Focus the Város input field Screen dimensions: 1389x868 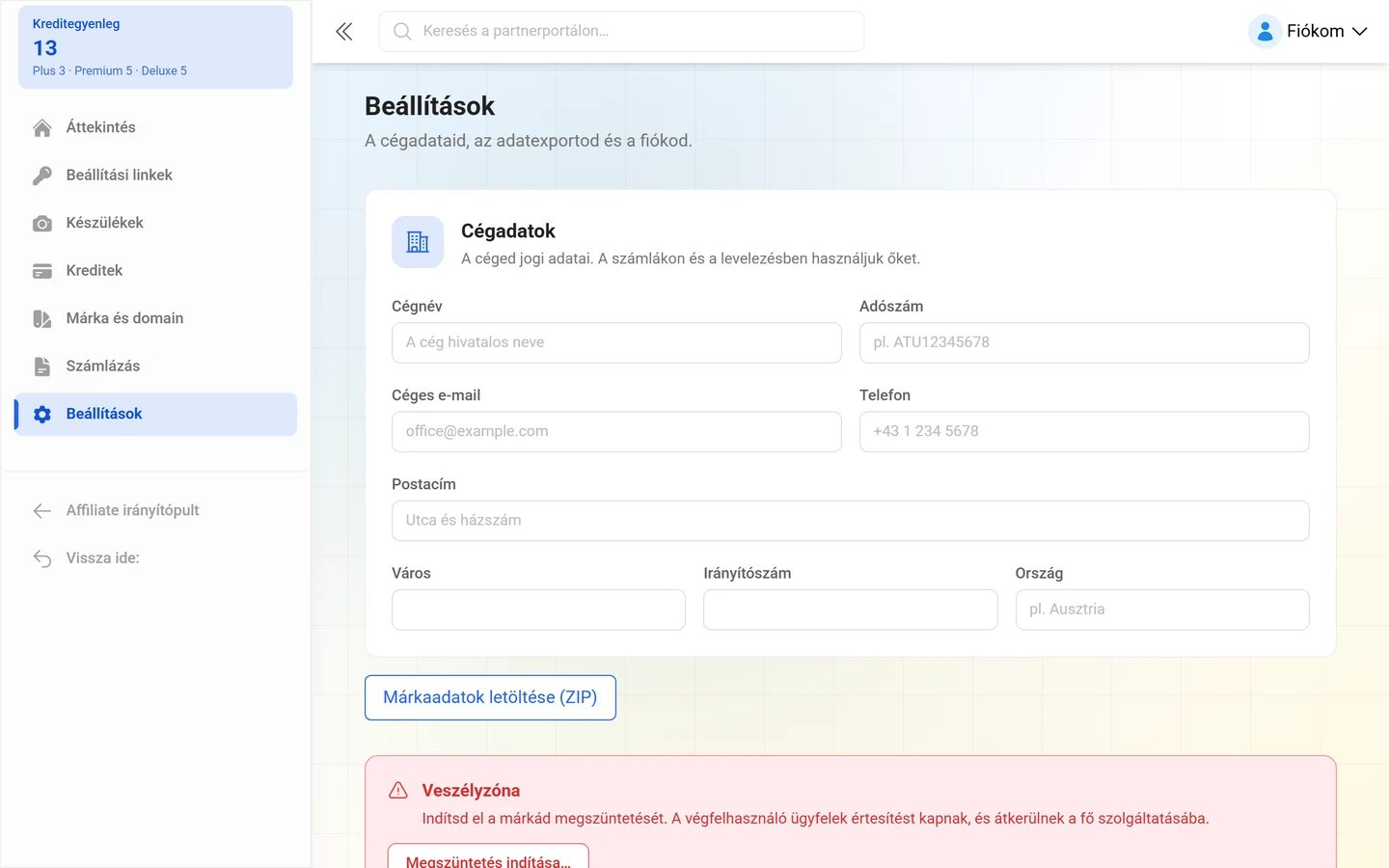click(538, 610)
